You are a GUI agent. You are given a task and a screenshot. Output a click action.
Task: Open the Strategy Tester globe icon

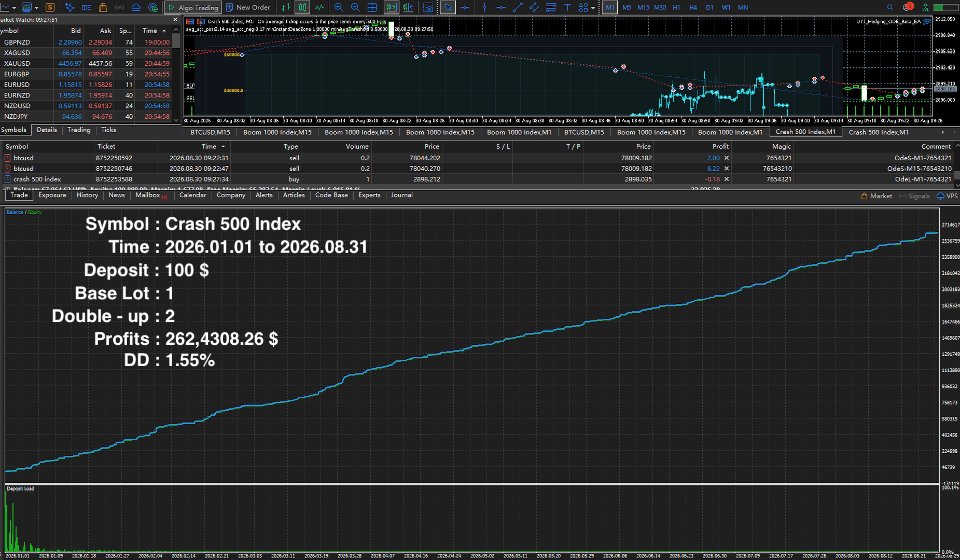pyautogui.click(x=153, y=7)
